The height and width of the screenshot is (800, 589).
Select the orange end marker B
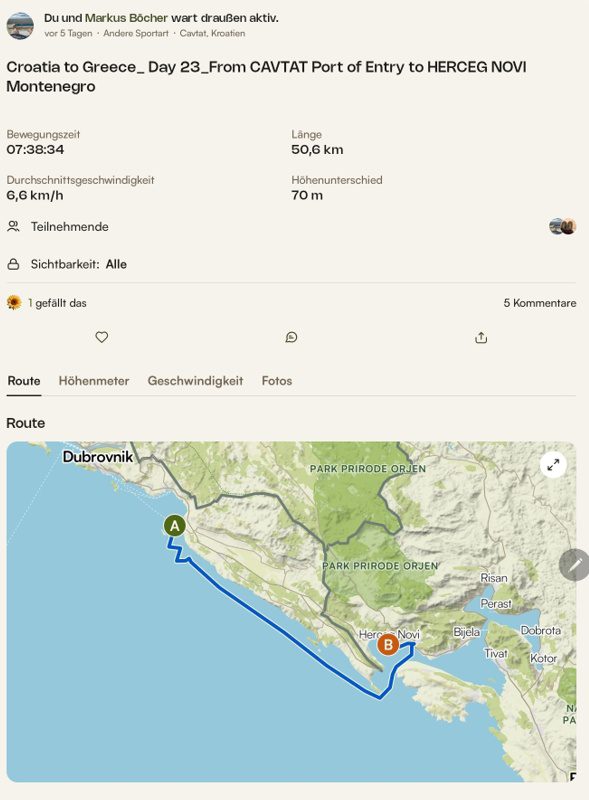pos(388,645)
